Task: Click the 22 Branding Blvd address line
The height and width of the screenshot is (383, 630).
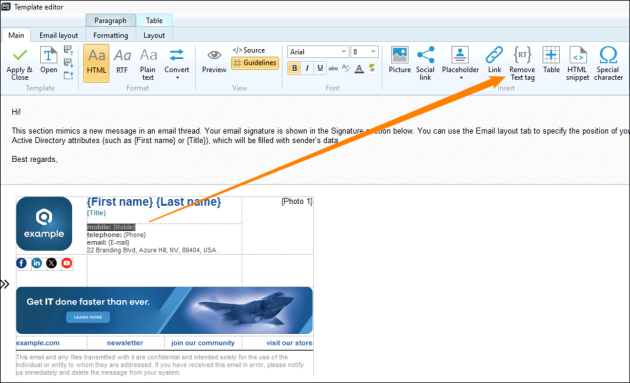Action: (151, 250)
